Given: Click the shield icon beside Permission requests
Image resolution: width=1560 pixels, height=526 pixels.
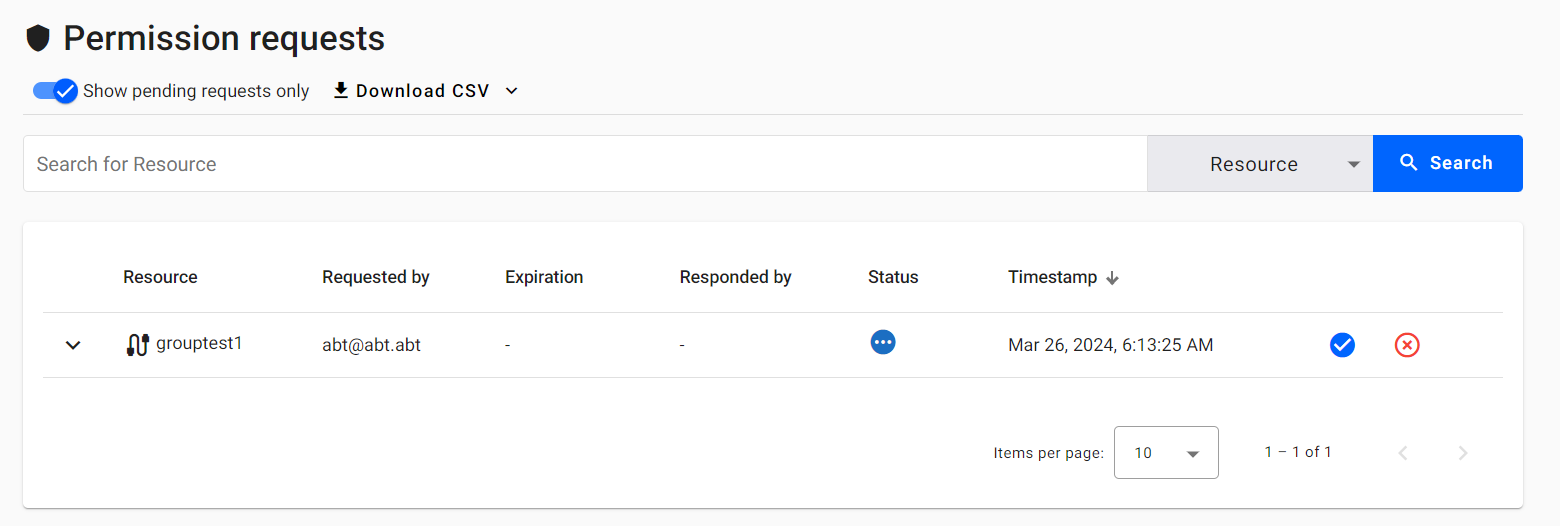Looking at the screenshot, I should [x=38, y=39].
